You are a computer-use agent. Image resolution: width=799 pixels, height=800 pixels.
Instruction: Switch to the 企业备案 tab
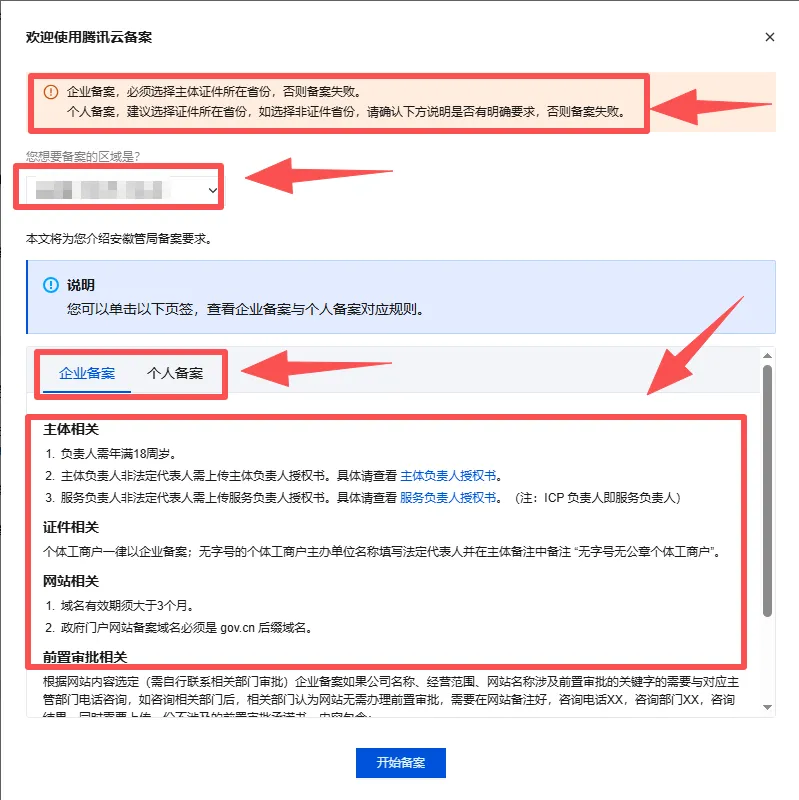87,373
